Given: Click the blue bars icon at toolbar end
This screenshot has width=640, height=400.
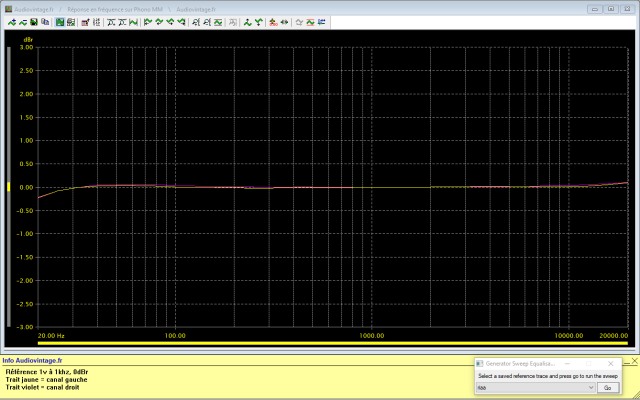Looking at the screenshot, I should 322,22.
